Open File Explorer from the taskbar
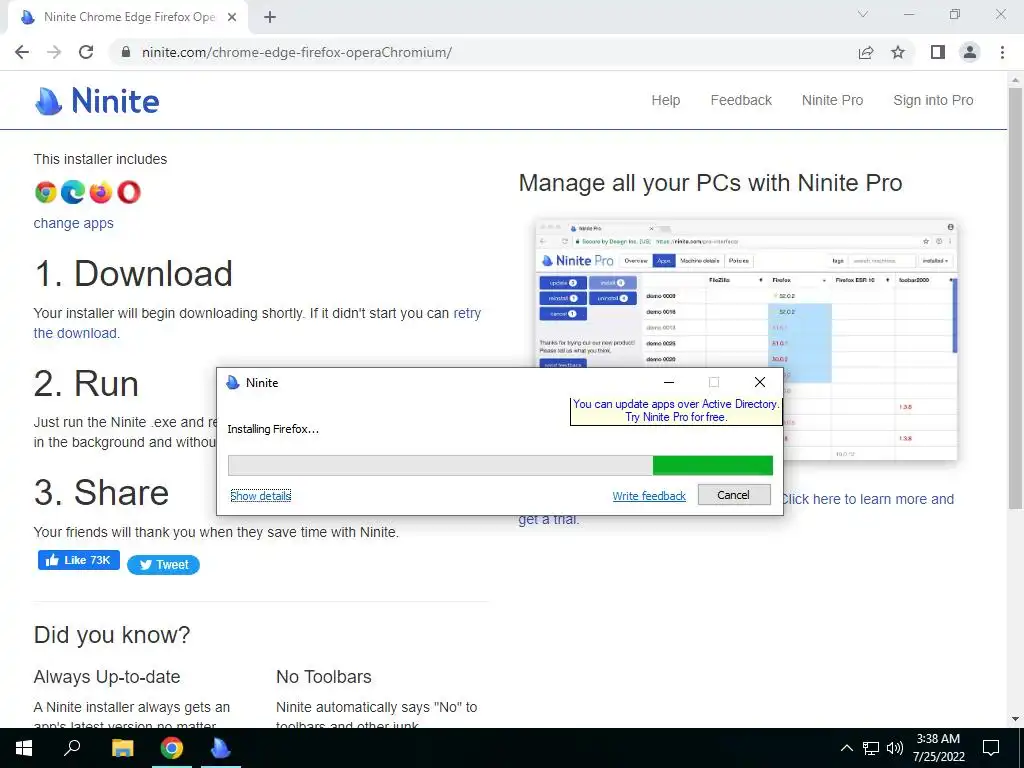Viewport: 1024px width, 768px height. click(x=122, y=748)
